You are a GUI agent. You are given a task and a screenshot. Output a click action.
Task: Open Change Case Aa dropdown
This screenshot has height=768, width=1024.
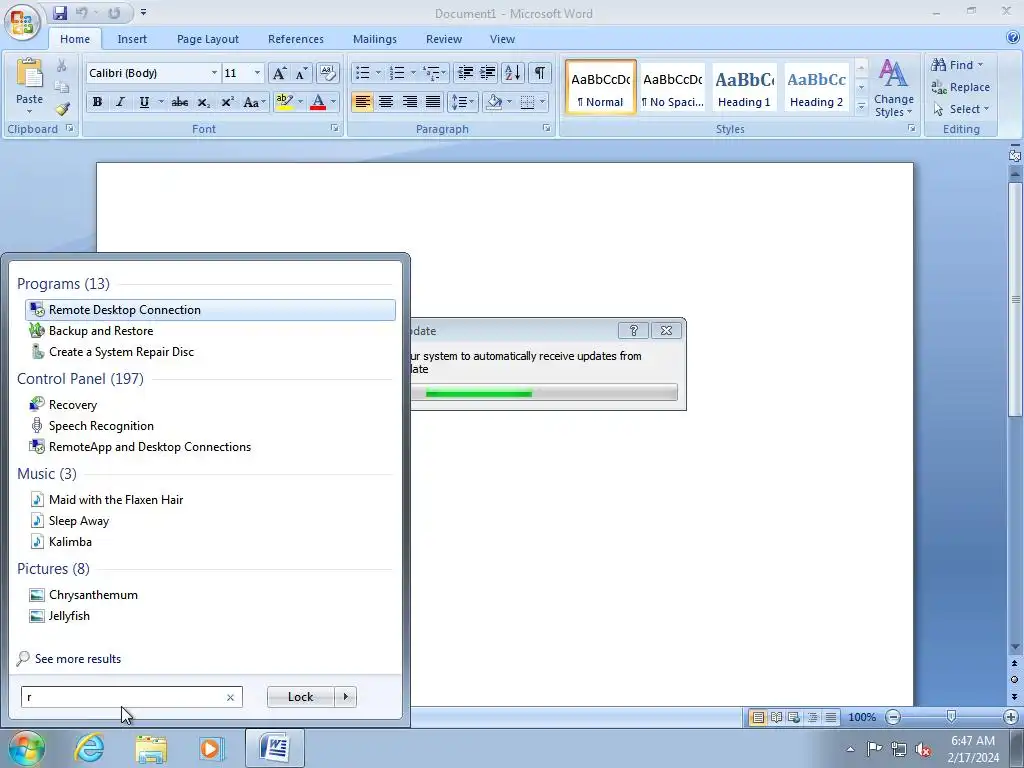pyautogui.click(x=254, y=103)
